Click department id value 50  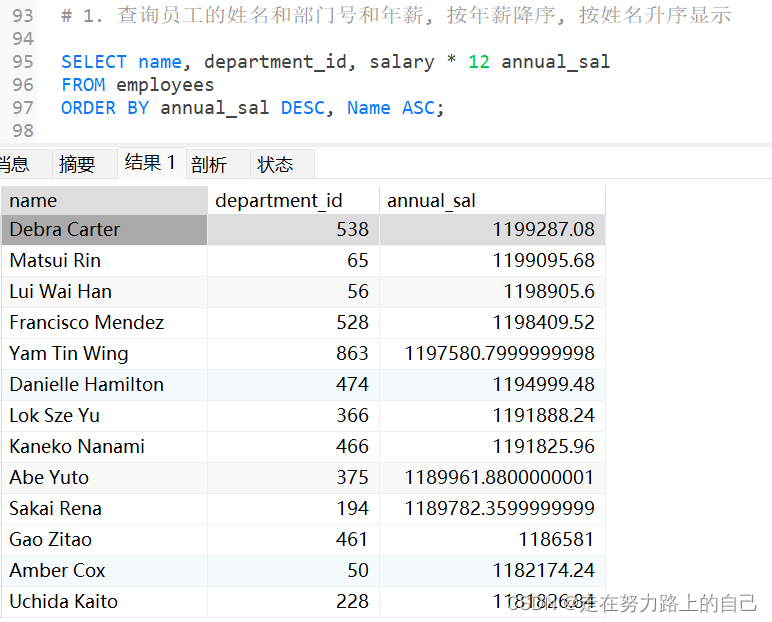tap(293, 571)
